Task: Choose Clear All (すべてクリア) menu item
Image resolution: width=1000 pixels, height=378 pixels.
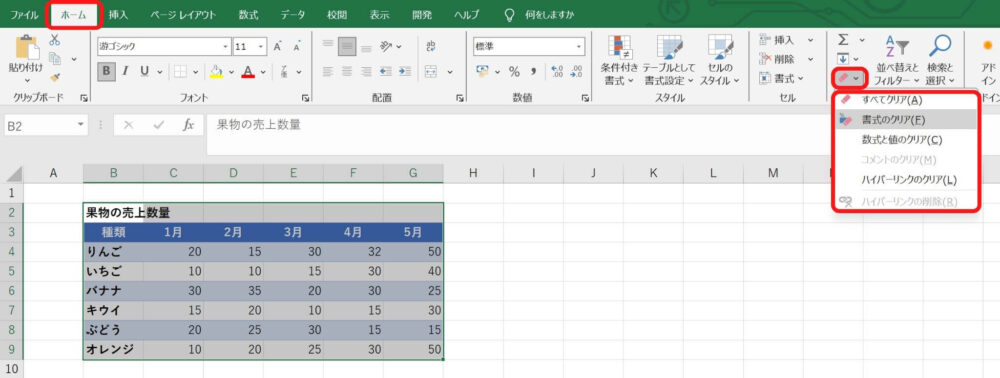Action: (x=907, y=99)
